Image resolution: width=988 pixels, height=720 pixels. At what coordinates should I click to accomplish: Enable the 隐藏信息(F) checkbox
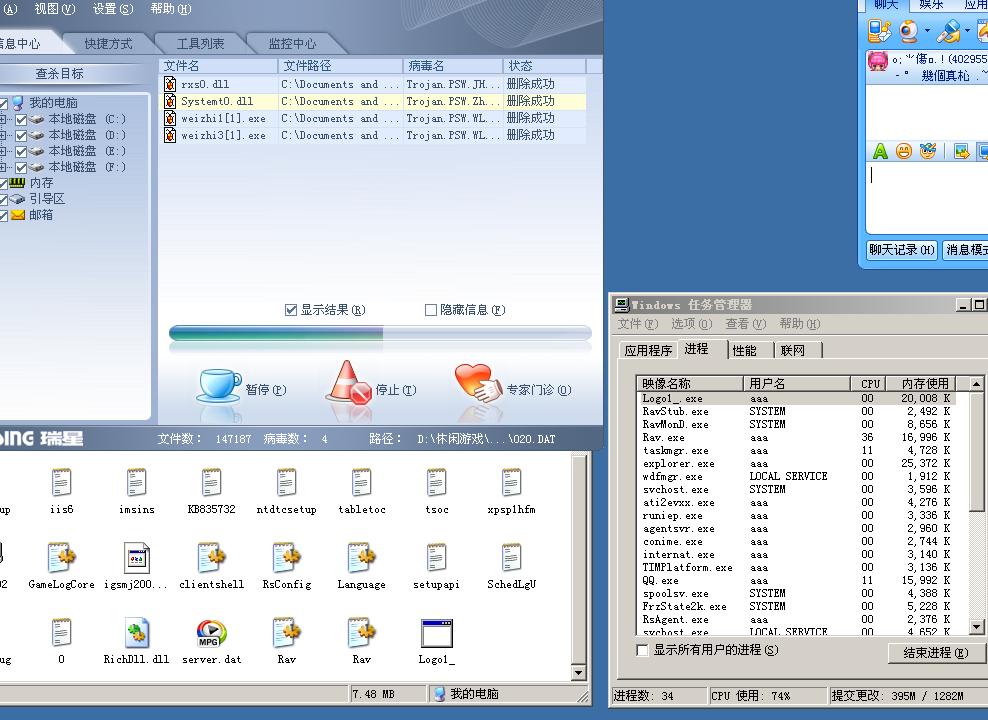(x=430, y=310)
